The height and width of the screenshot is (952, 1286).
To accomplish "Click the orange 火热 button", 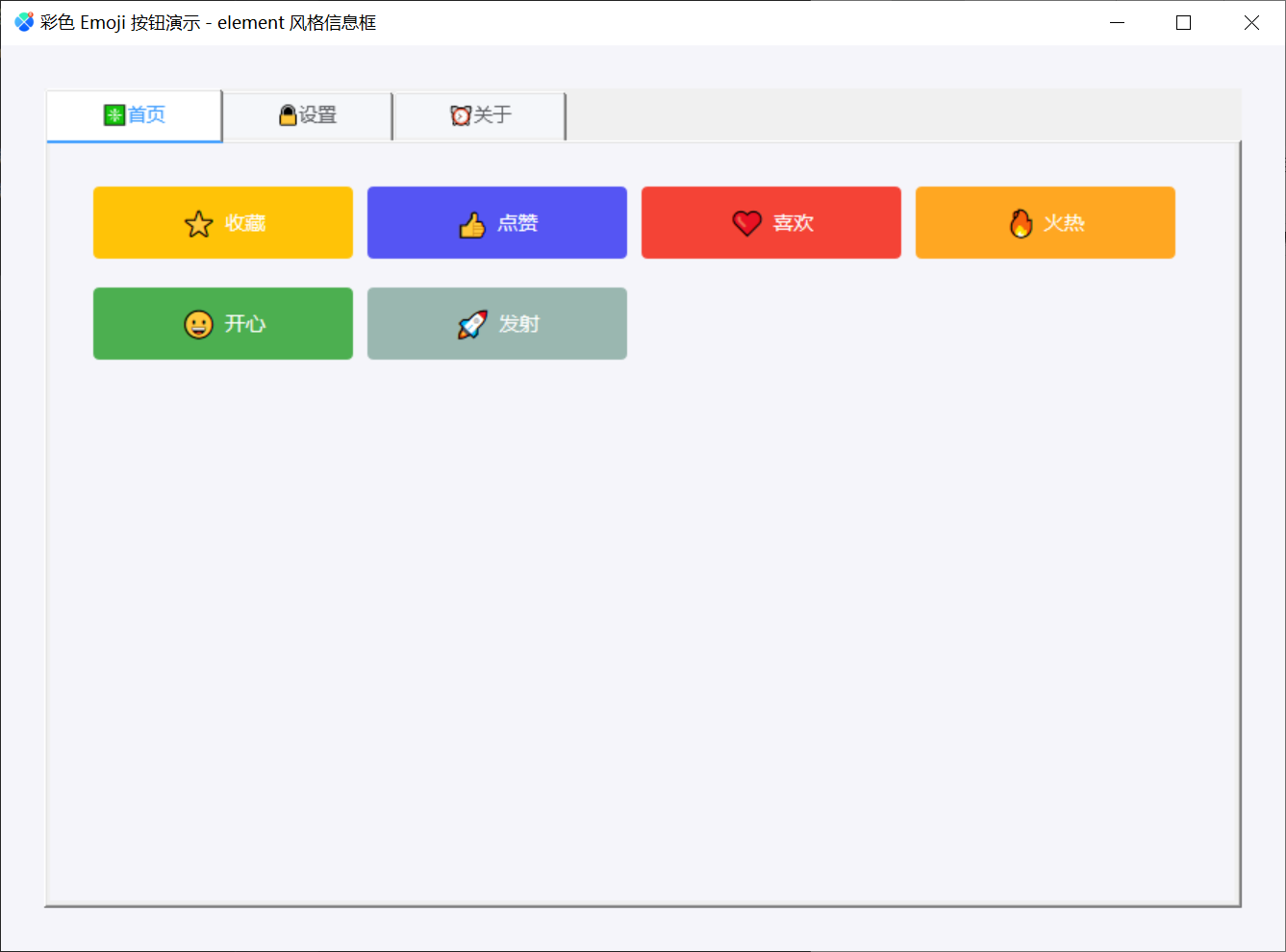I will 1046,223.
